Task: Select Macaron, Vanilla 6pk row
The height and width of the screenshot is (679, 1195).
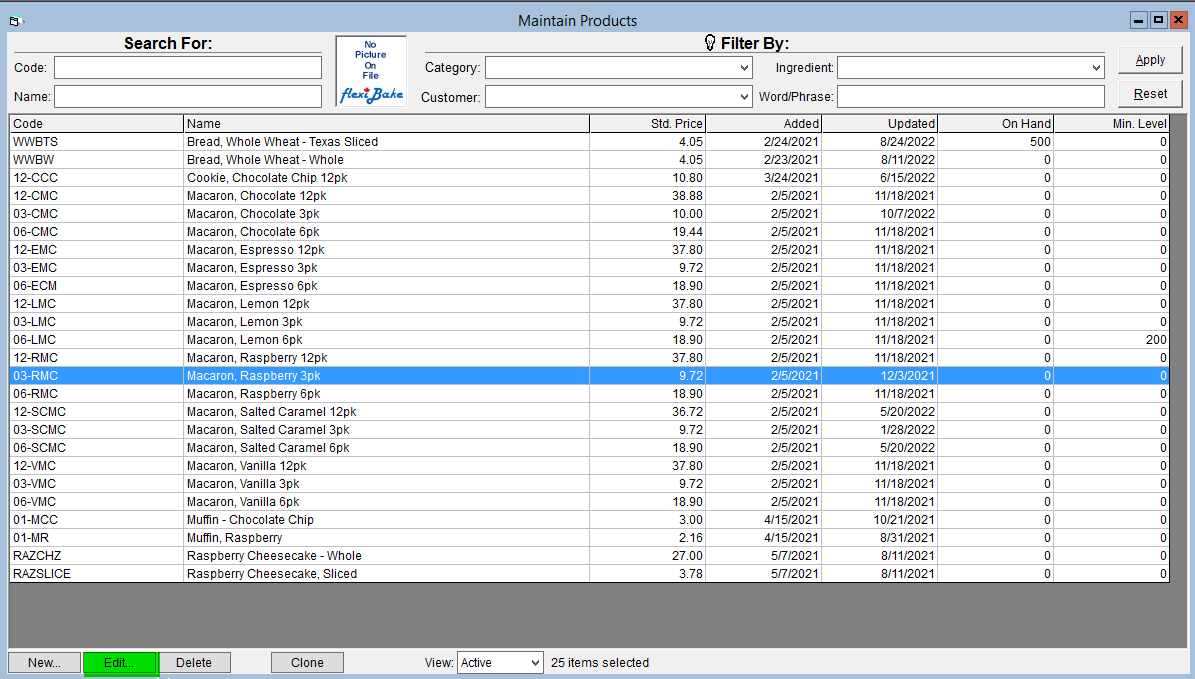Action: point(589,502)
